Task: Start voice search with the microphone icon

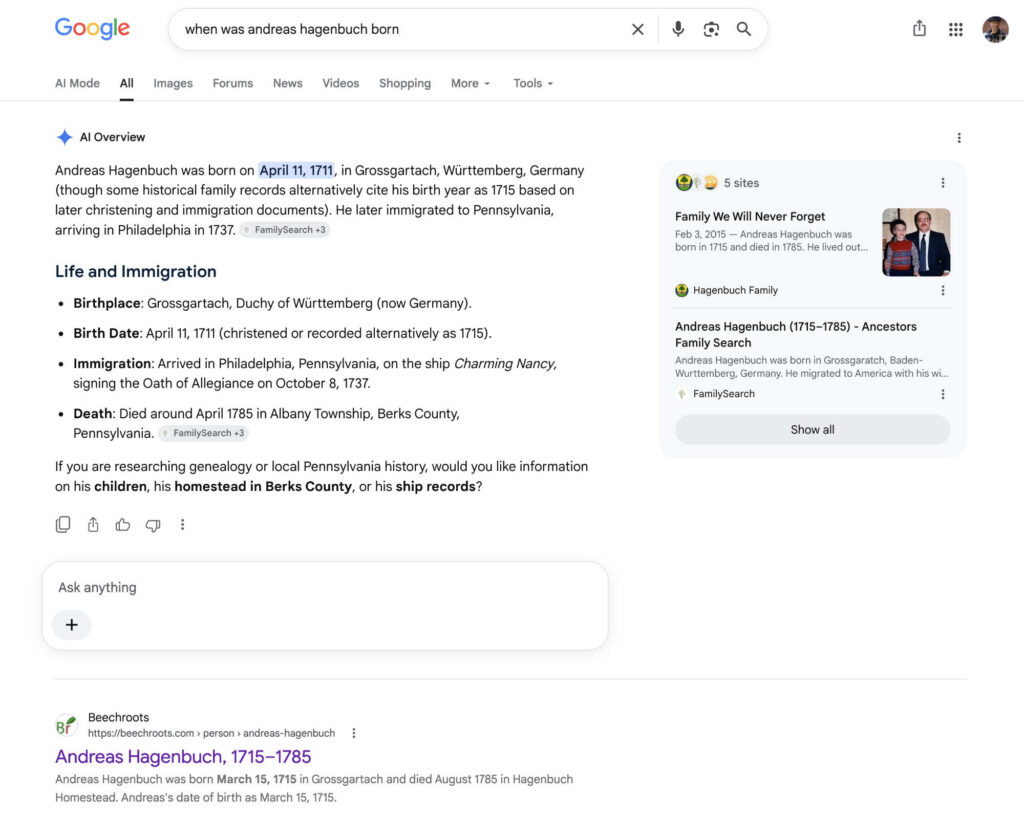Action: pos(678,29)
